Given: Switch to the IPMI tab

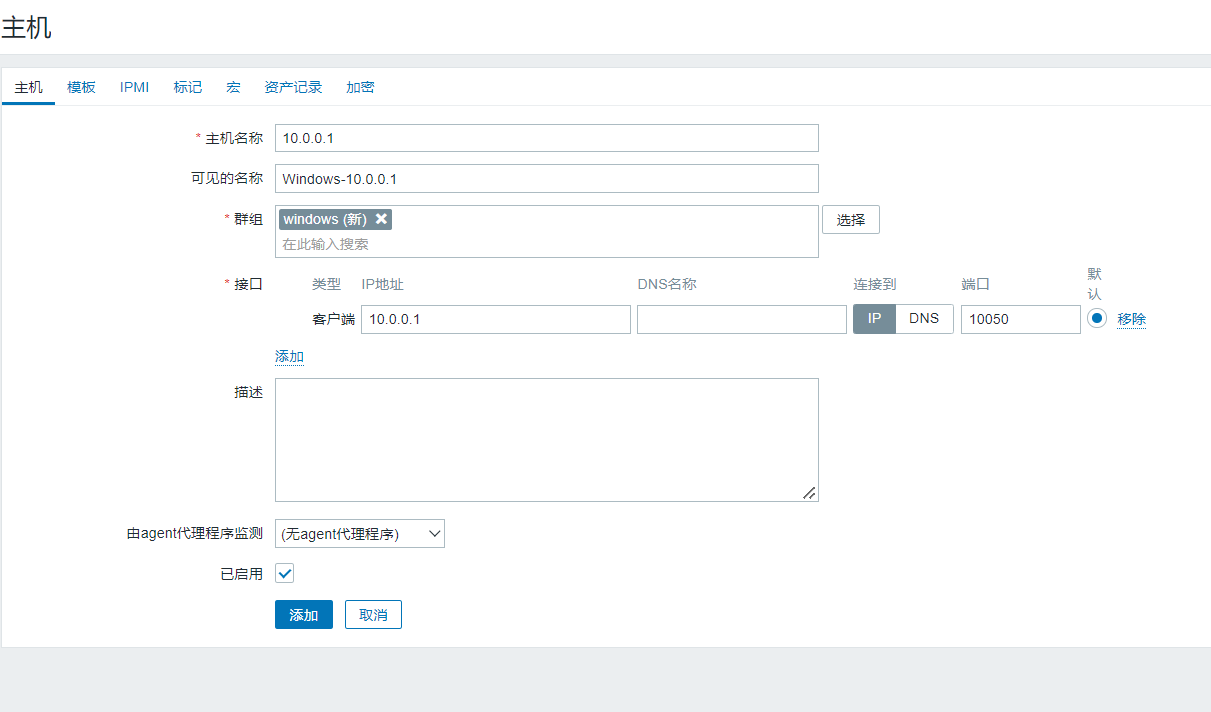Looking at the screenshot, I should point(134,87).
